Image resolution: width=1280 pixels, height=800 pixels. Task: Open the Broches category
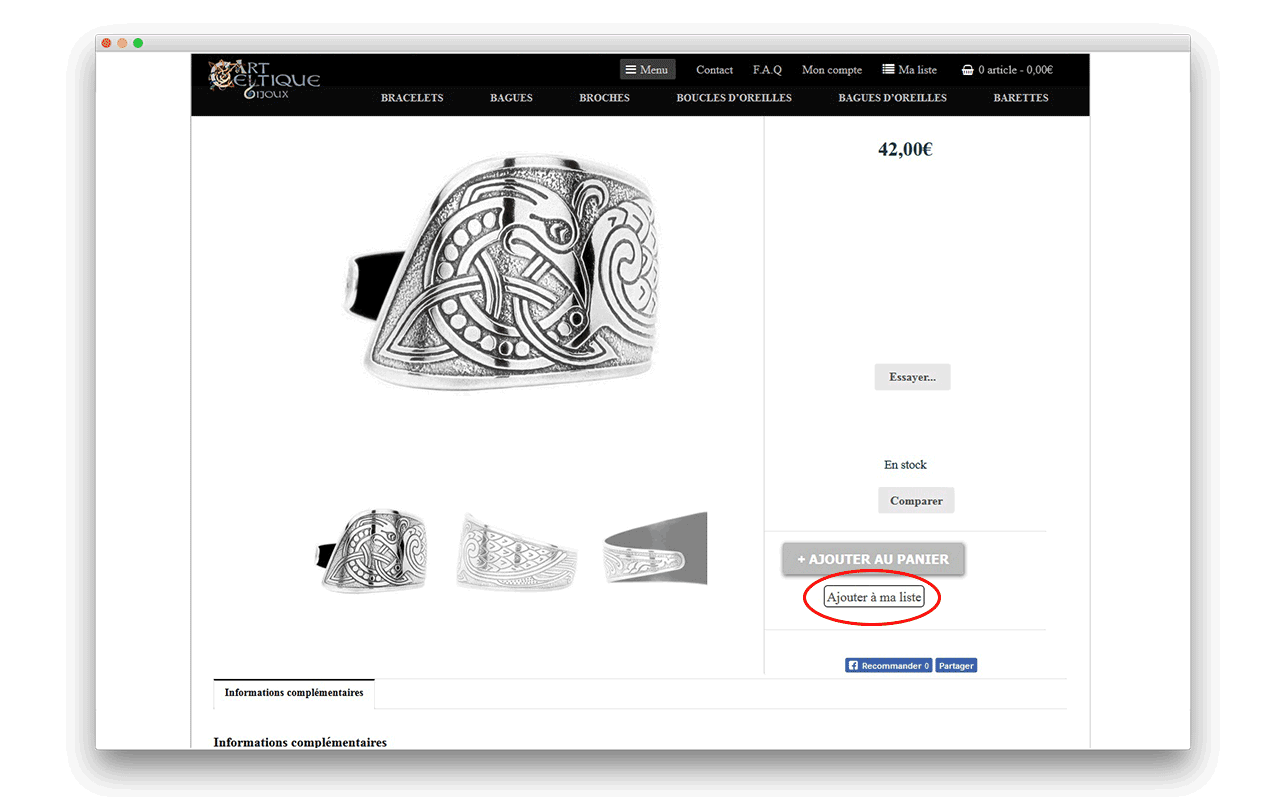(x=604, y=98)
